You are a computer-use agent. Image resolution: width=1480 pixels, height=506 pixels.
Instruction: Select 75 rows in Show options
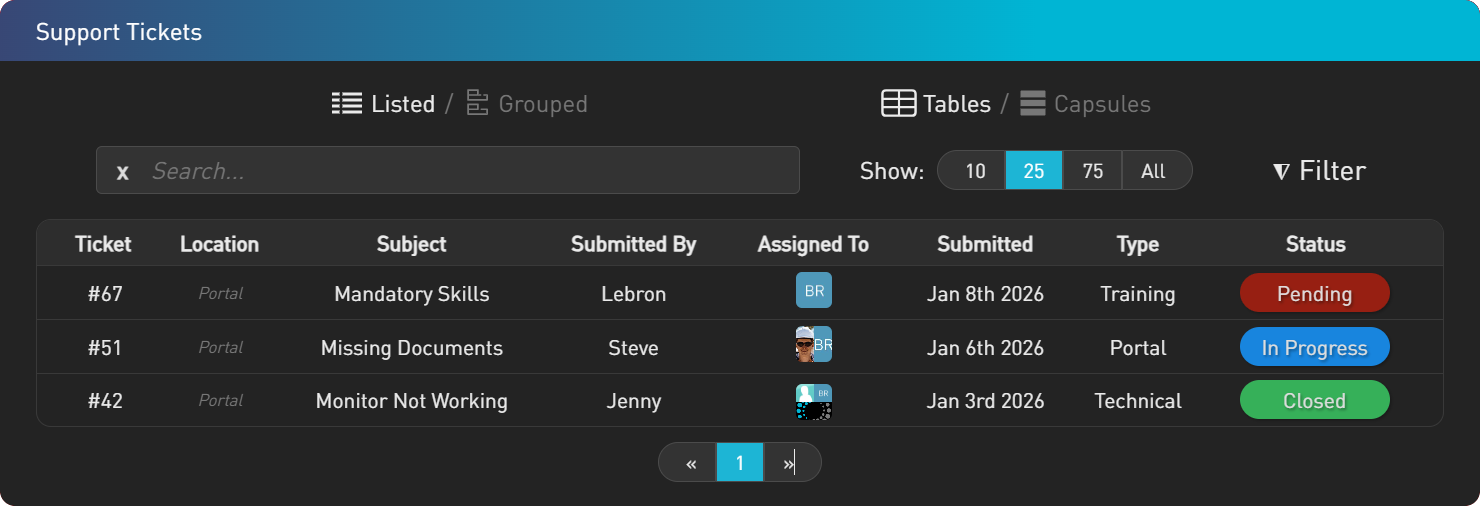click(1092, 171)
